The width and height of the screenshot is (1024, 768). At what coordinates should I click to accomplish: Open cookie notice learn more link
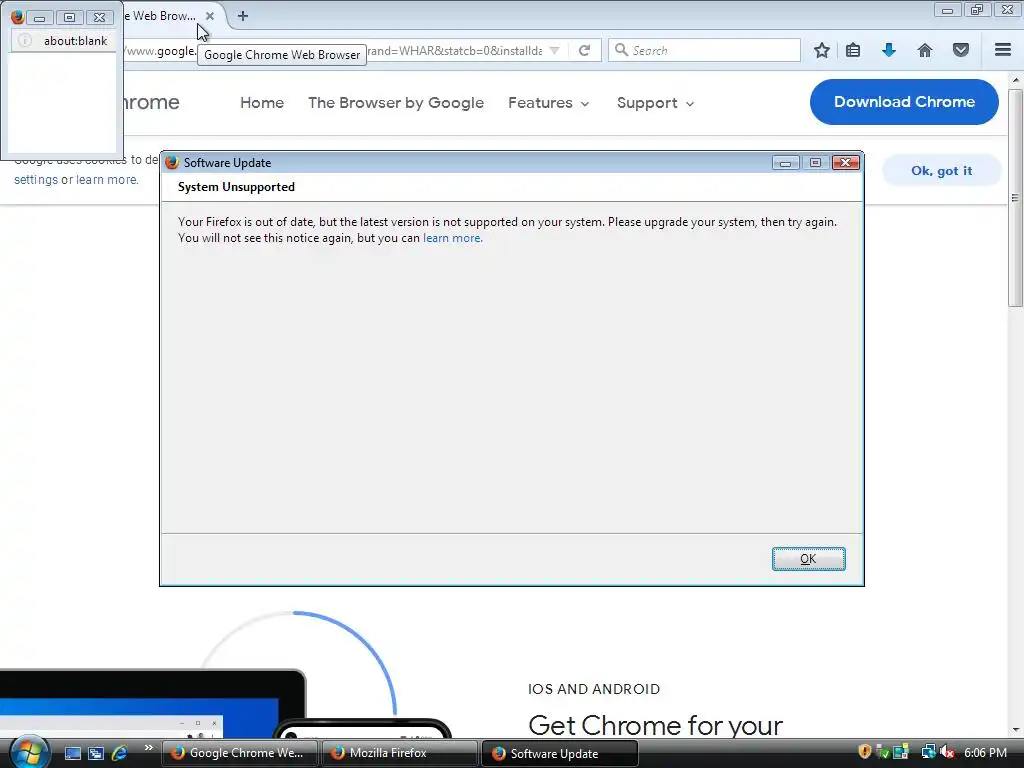point(107,180)
